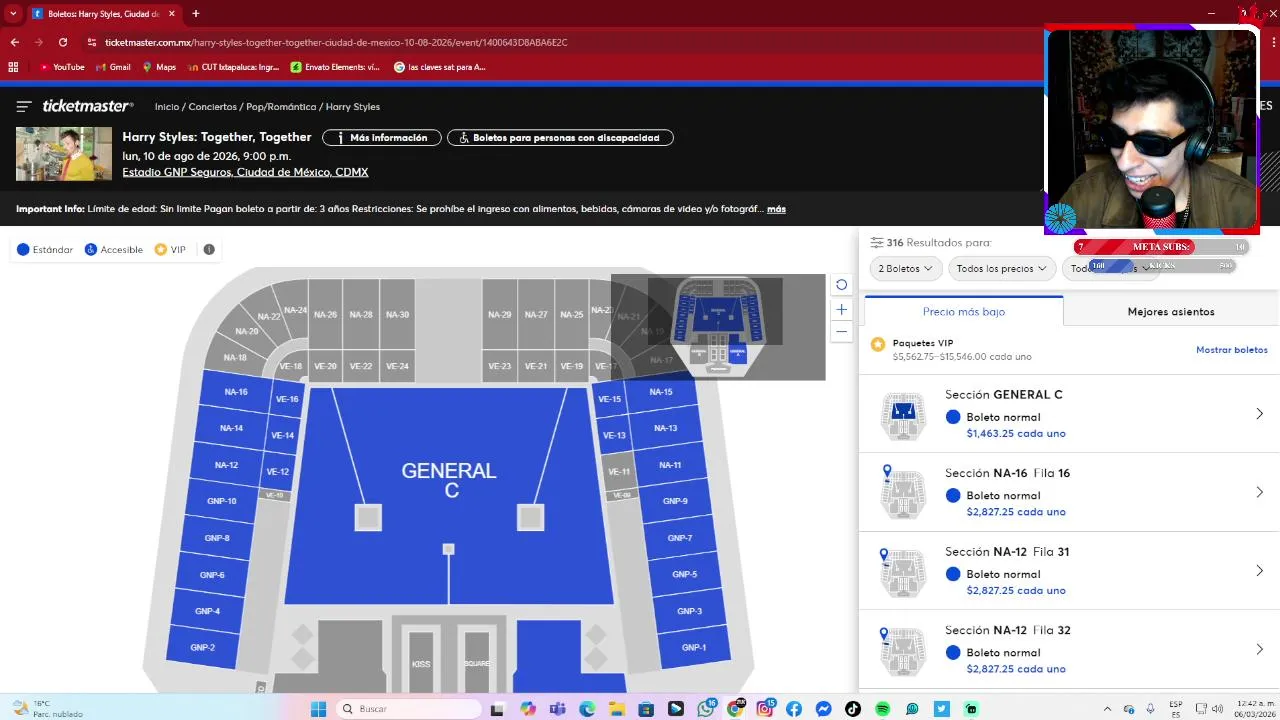Image resolution: width=1280 pixels, height=720 pixels.
Task: Open the map legend info icon
Action: pyautogui.click(x=209, y=250)
